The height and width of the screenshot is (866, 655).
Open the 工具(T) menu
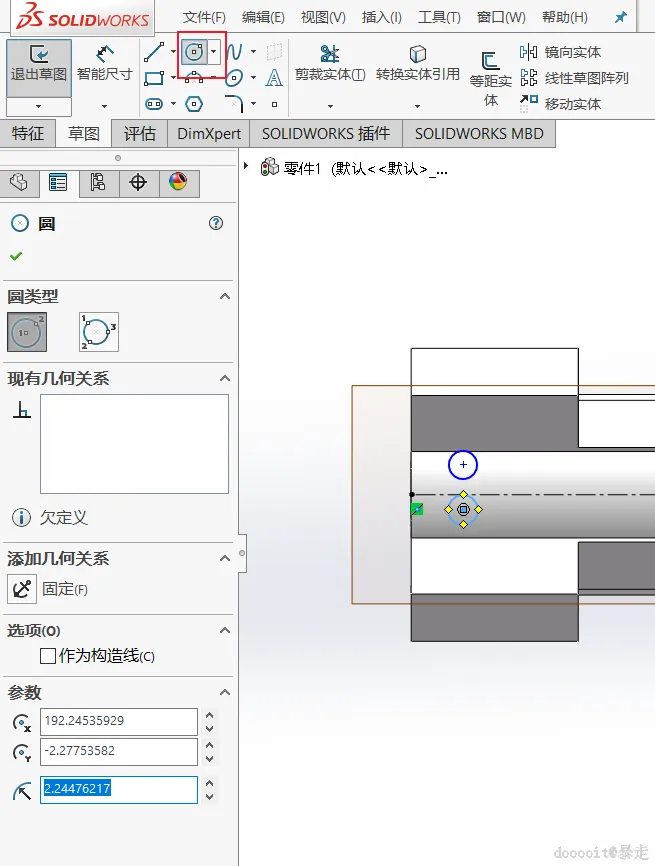pos(440,17)
